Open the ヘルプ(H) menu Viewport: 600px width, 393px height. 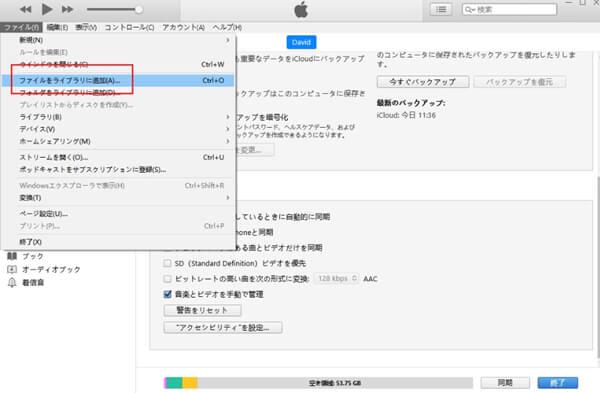(x=227, y=27)
